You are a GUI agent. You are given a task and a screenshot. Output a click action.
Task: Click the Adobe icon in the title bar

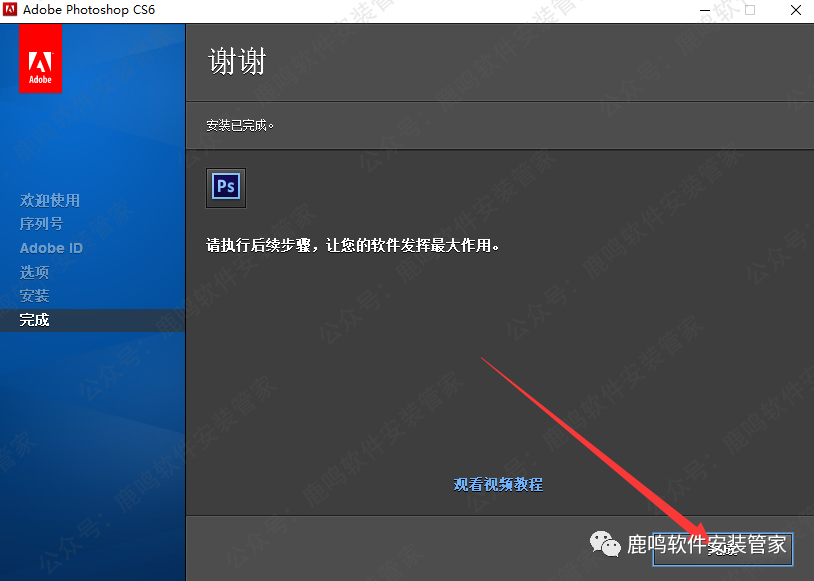pos(9,9)
